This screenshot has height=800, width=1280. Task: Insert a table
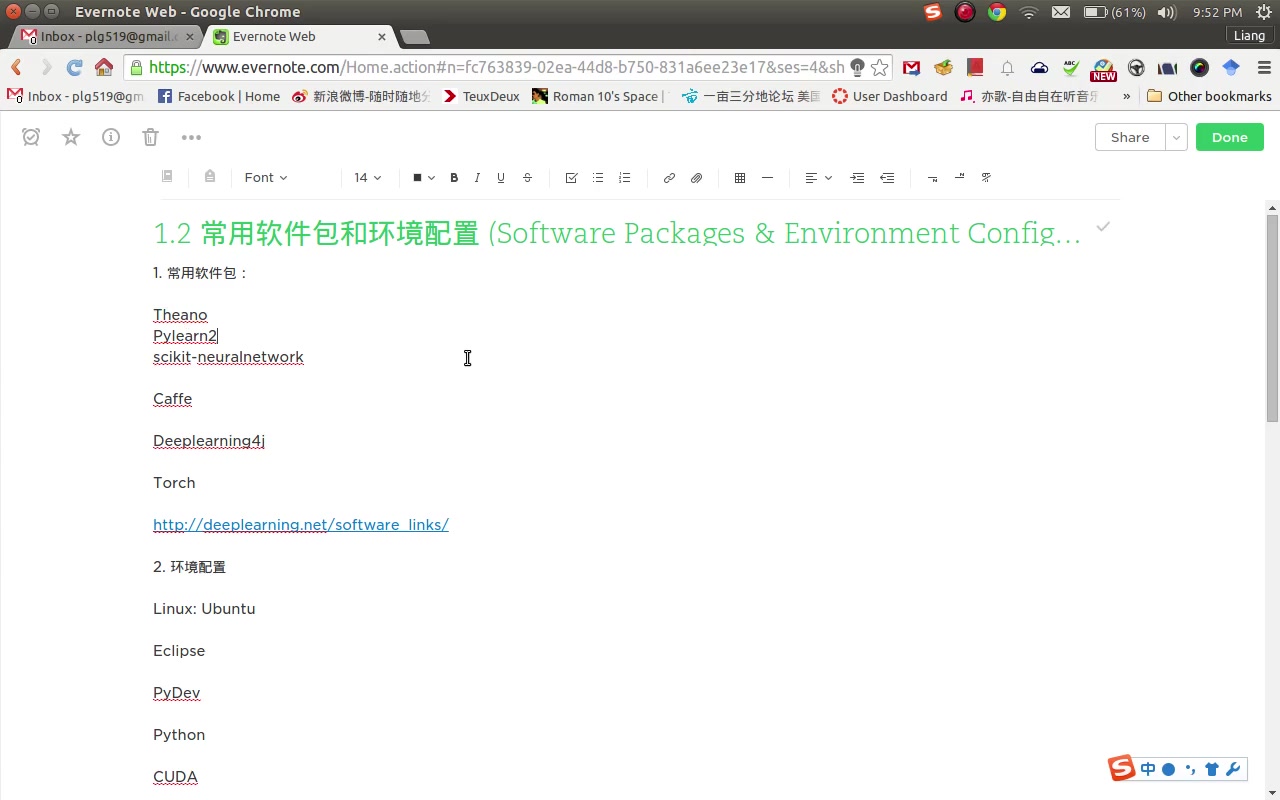pyautogui.click(x=740, y=178)
